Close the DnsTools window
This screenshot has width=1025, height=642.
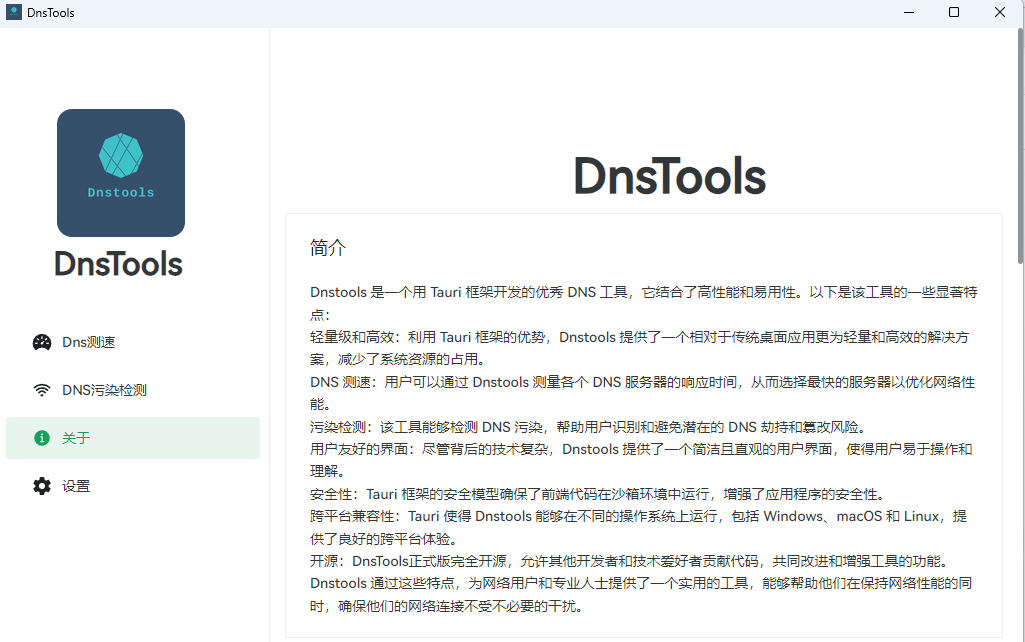pos(1000,12)
